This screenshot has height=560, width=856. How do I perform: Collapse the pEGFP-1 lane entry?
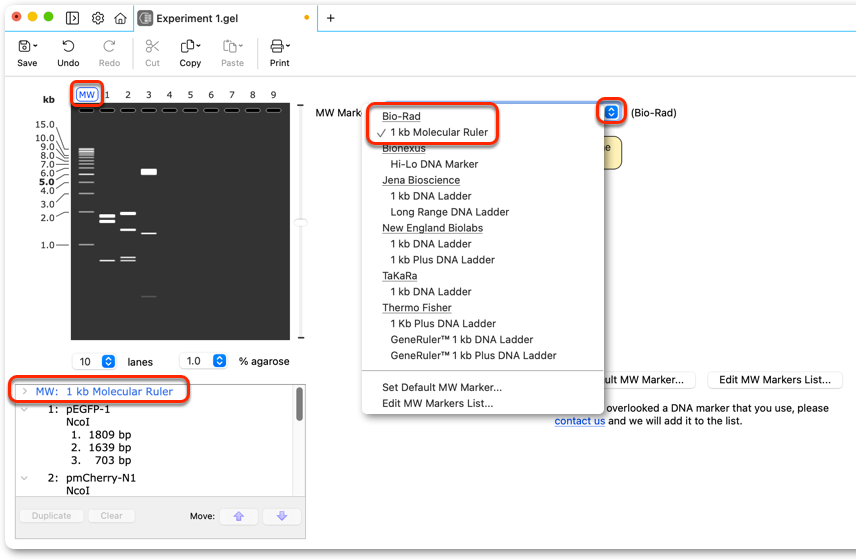[25, 409]
